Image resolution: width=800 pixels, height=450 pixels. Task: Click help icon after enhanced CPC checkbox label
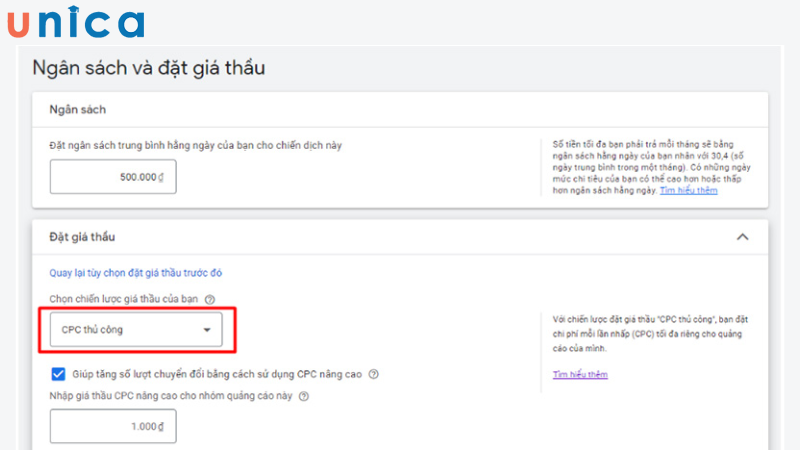(373, 374)
